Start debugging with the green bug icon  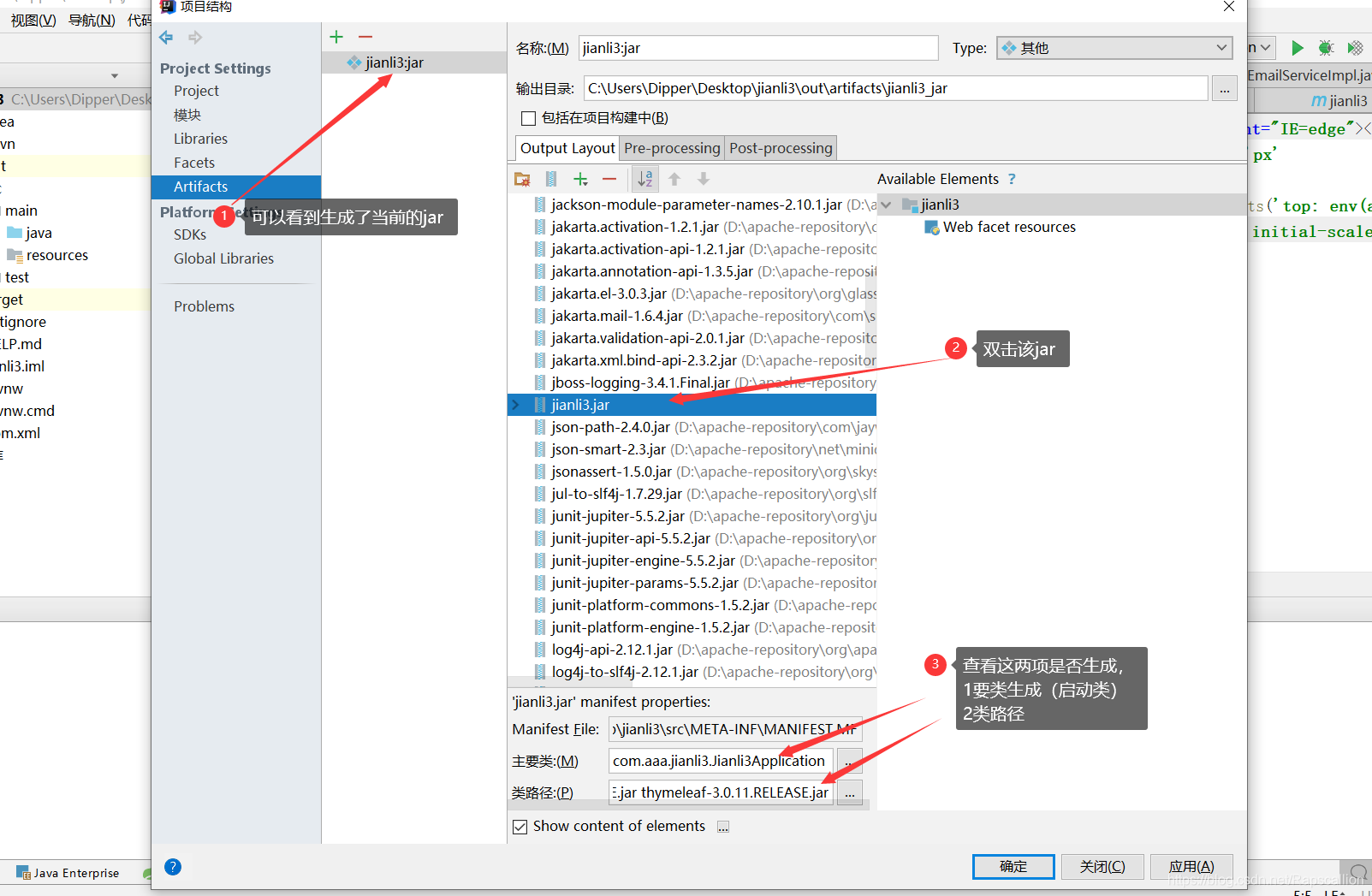1326,48
